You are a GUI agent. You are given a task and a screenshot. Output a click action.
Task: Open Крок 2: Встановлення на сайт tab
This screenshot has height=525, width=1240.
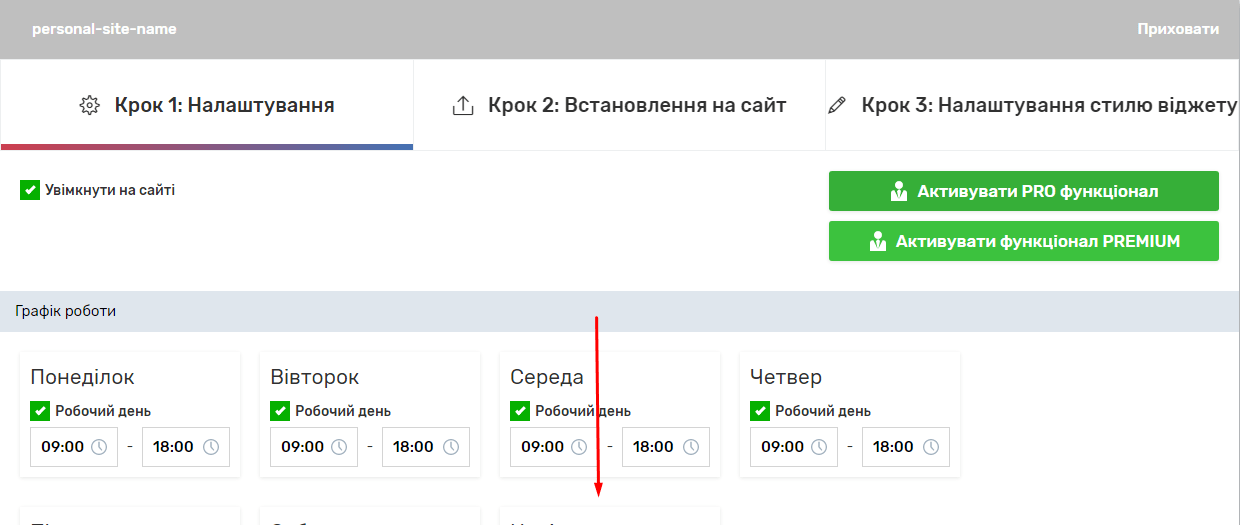pyautogui.click(x=619, y=105)
